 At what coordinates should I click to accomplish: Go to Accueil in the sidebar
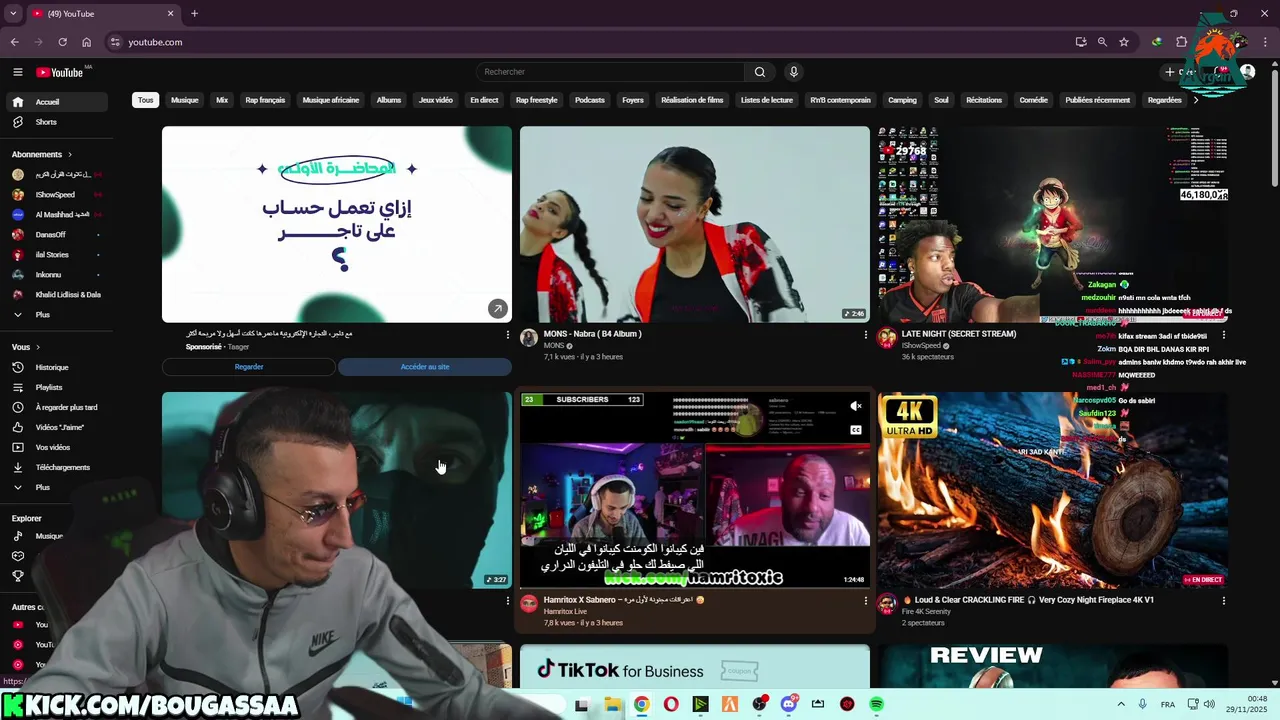tap(56, 102)
